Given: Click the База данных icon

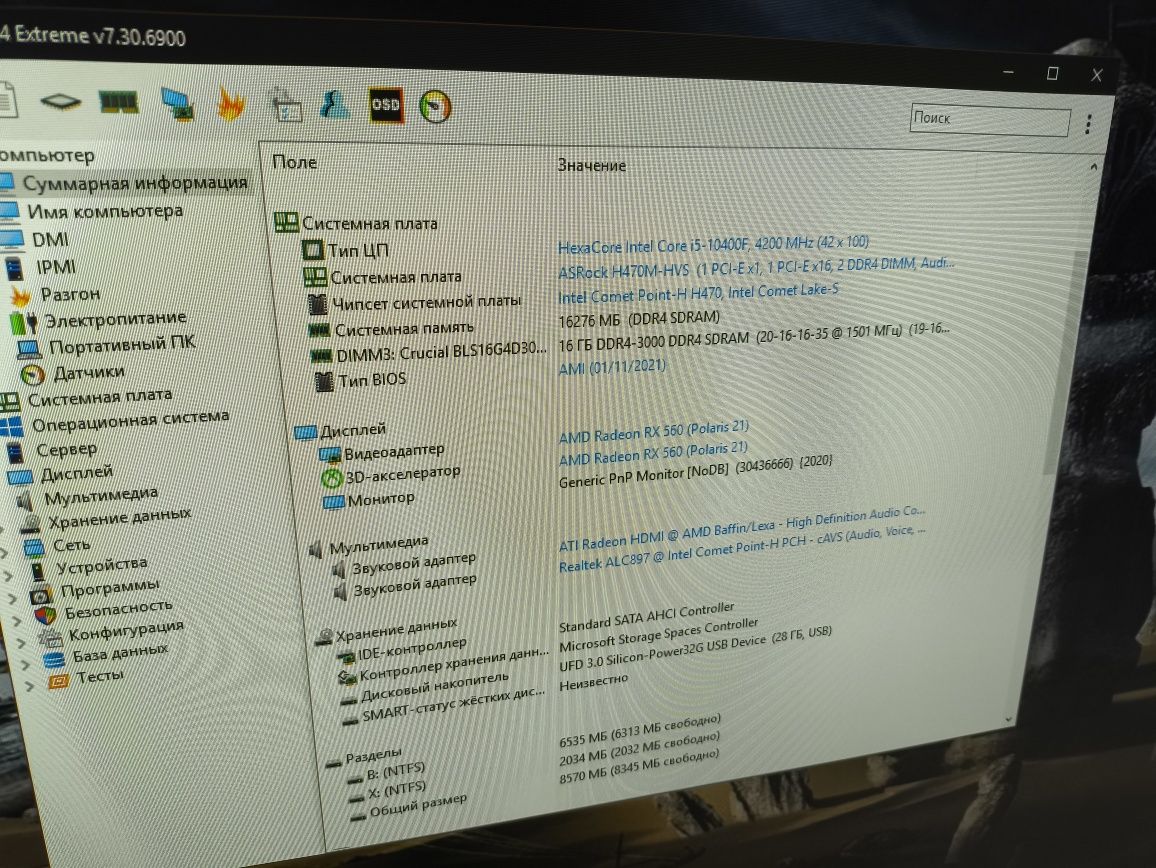Looking at the screenshot, I should click(53, 659).
